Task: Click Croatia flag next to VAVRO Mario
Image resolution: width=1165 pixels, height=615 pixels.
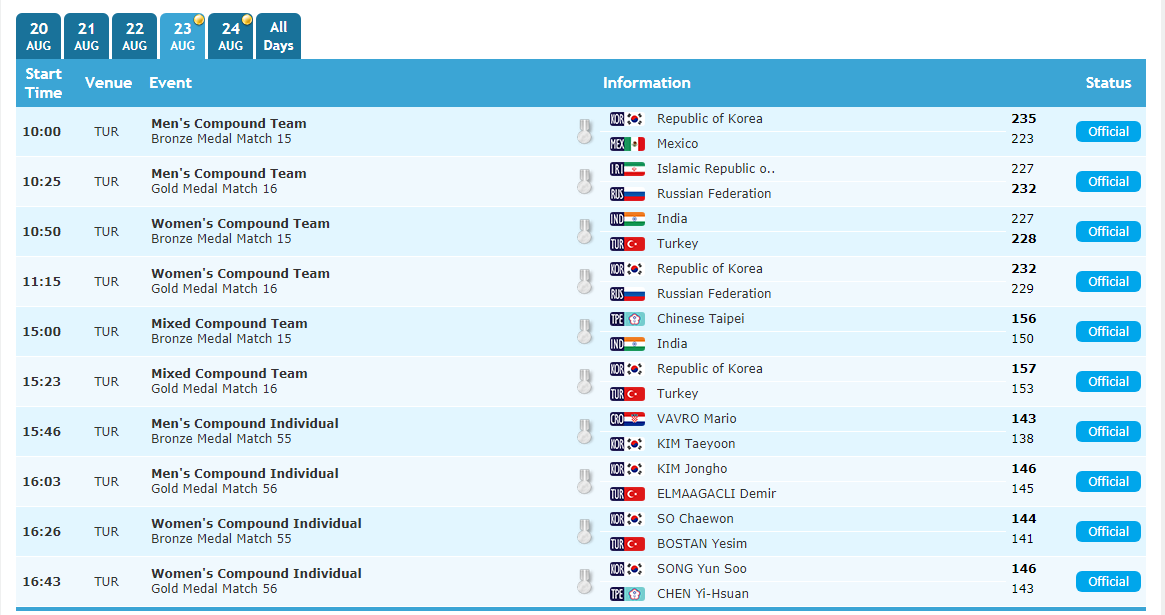Action: [627, 419]
